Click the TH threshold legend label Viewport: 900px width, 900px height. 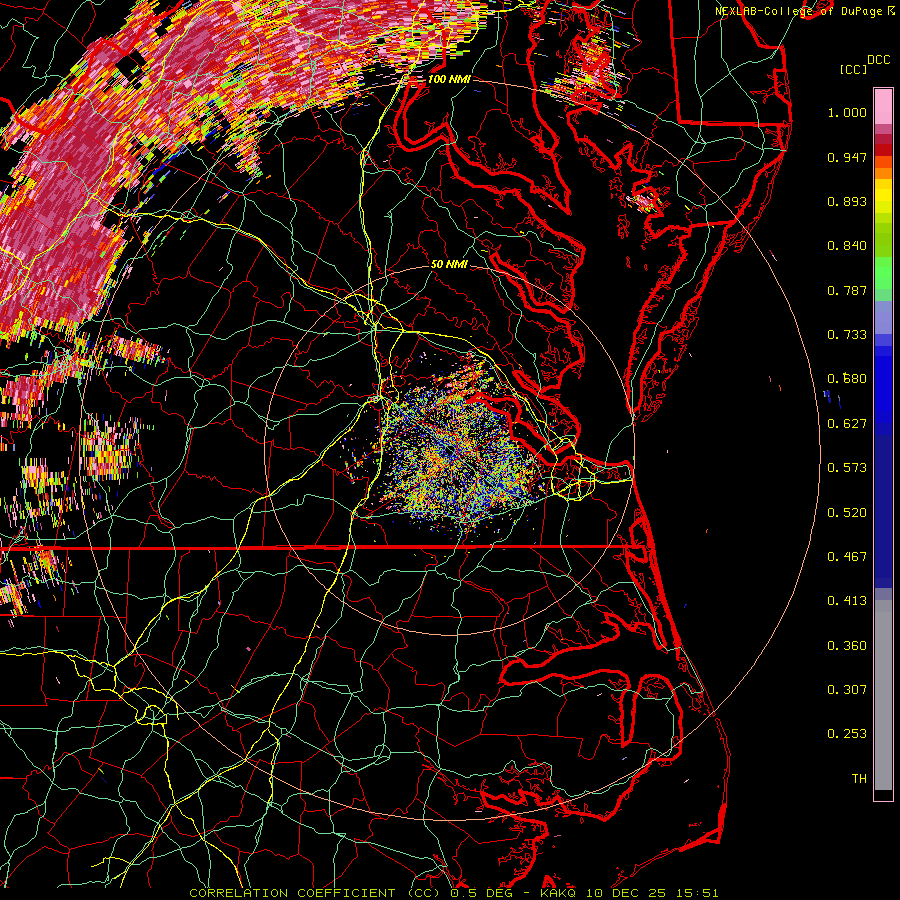click(x=859, y=779)
